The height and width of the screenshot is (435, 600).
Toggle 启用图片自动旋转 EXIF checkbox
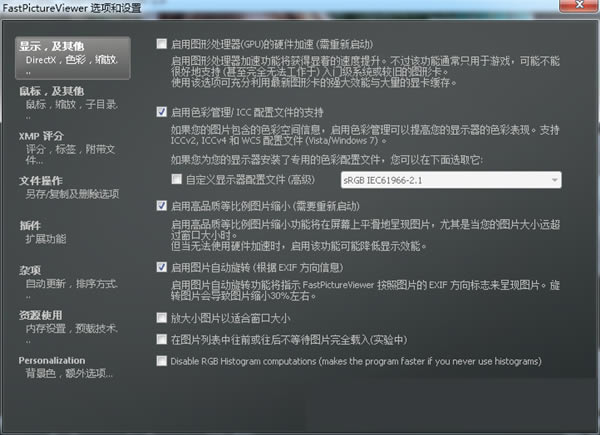(x=161, y=267)
